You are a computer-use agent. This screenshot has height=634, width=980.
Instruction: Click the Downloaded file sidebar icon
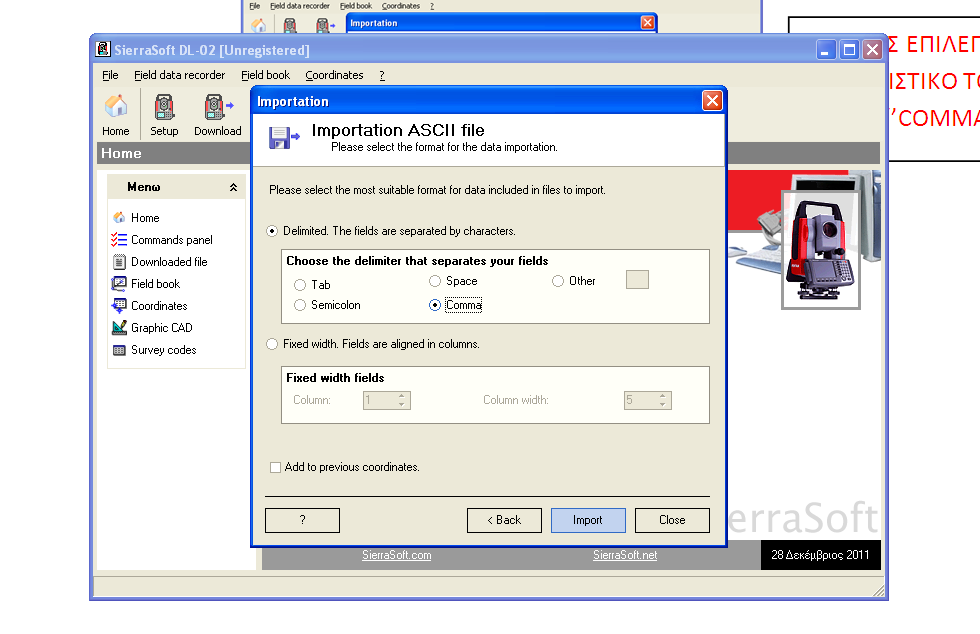click(119, 262)
